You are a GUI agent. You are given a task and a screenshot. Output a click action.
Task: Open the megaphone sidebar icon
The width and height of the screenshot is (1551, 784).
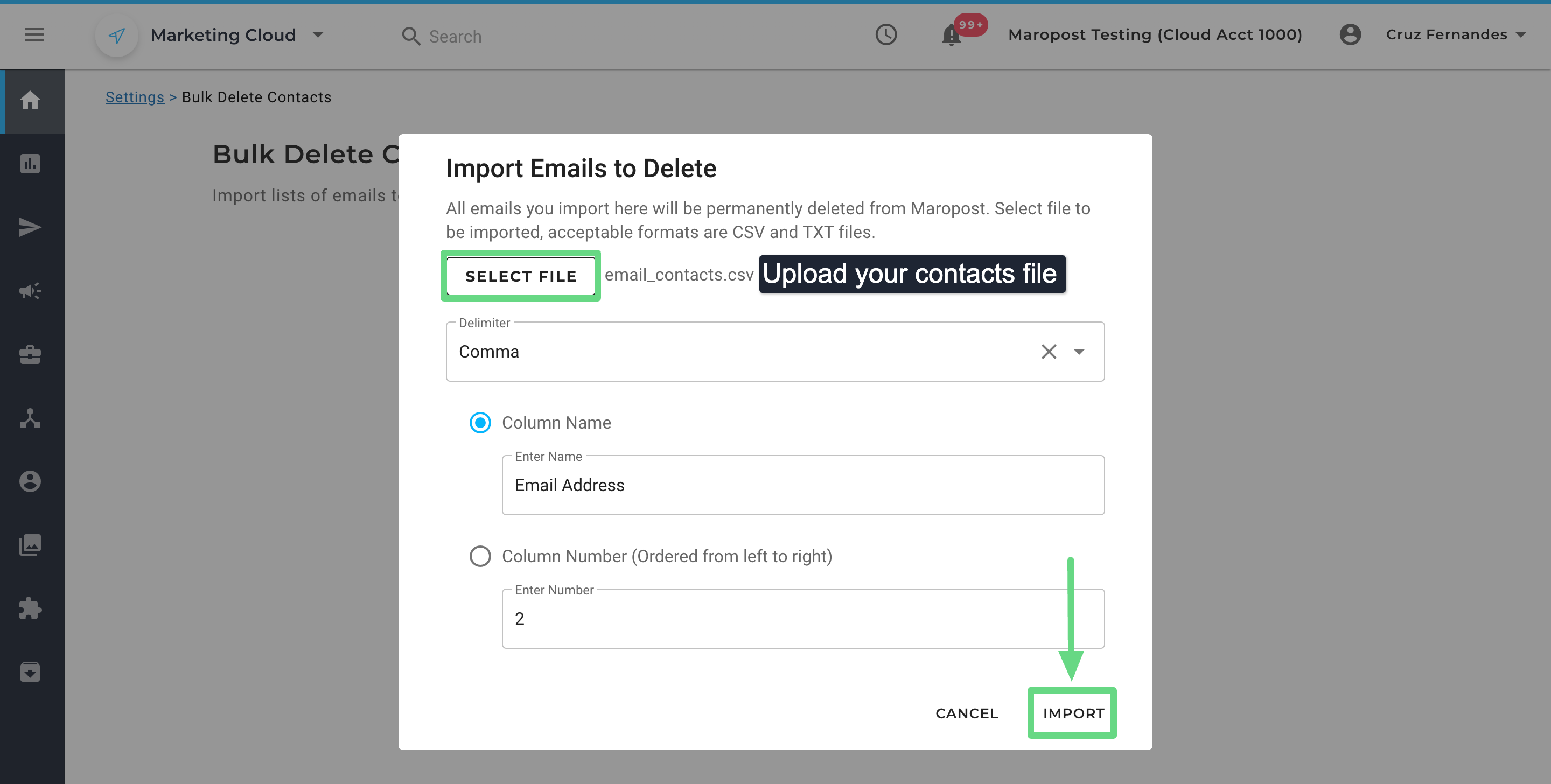[x=30, y=291]
